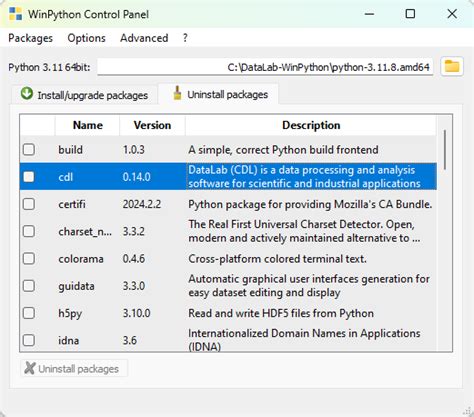Image resolution: width=474 pixels, height=417 pixels.
Task: Open the Options menu
Action: (x=86, y=38)
